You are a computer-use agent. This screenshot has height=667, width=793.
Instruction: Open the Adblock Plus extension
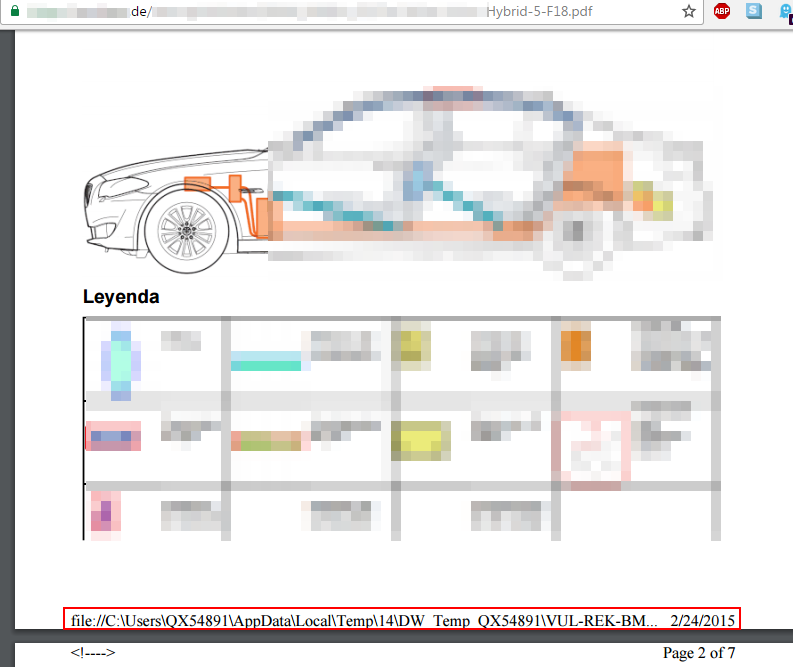pyautogui.click(x=722, y=11)
